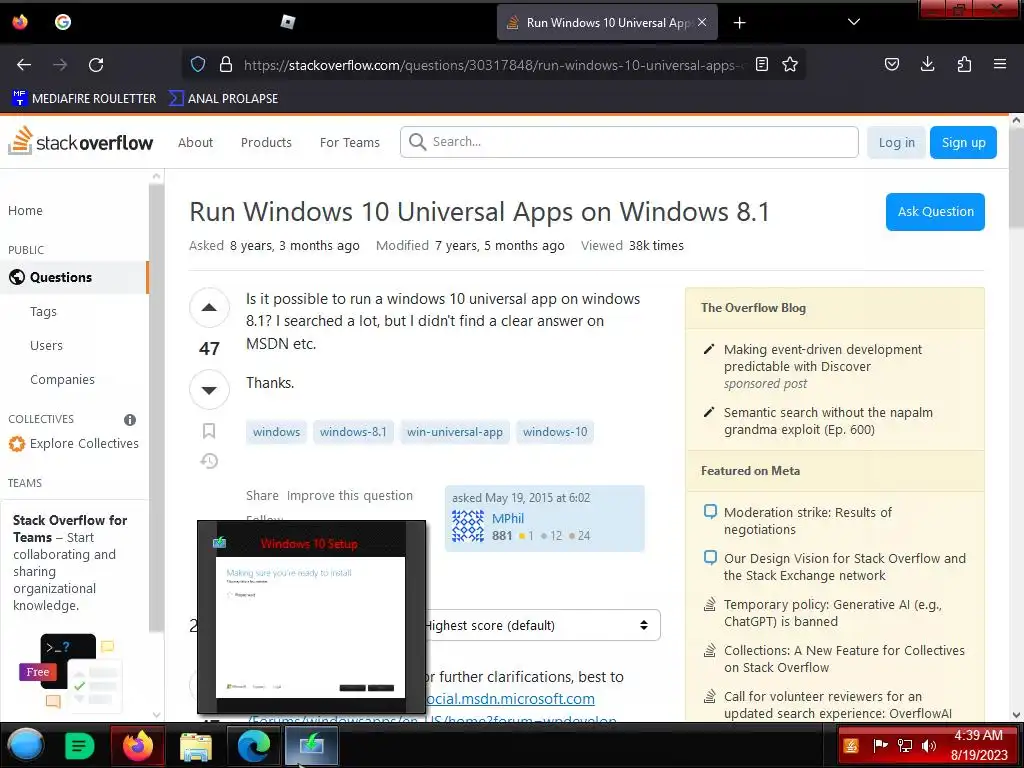Toggle reader view icon in address bar
Image resolution: width=1024 pixels, height=768 pixels.
761,64
